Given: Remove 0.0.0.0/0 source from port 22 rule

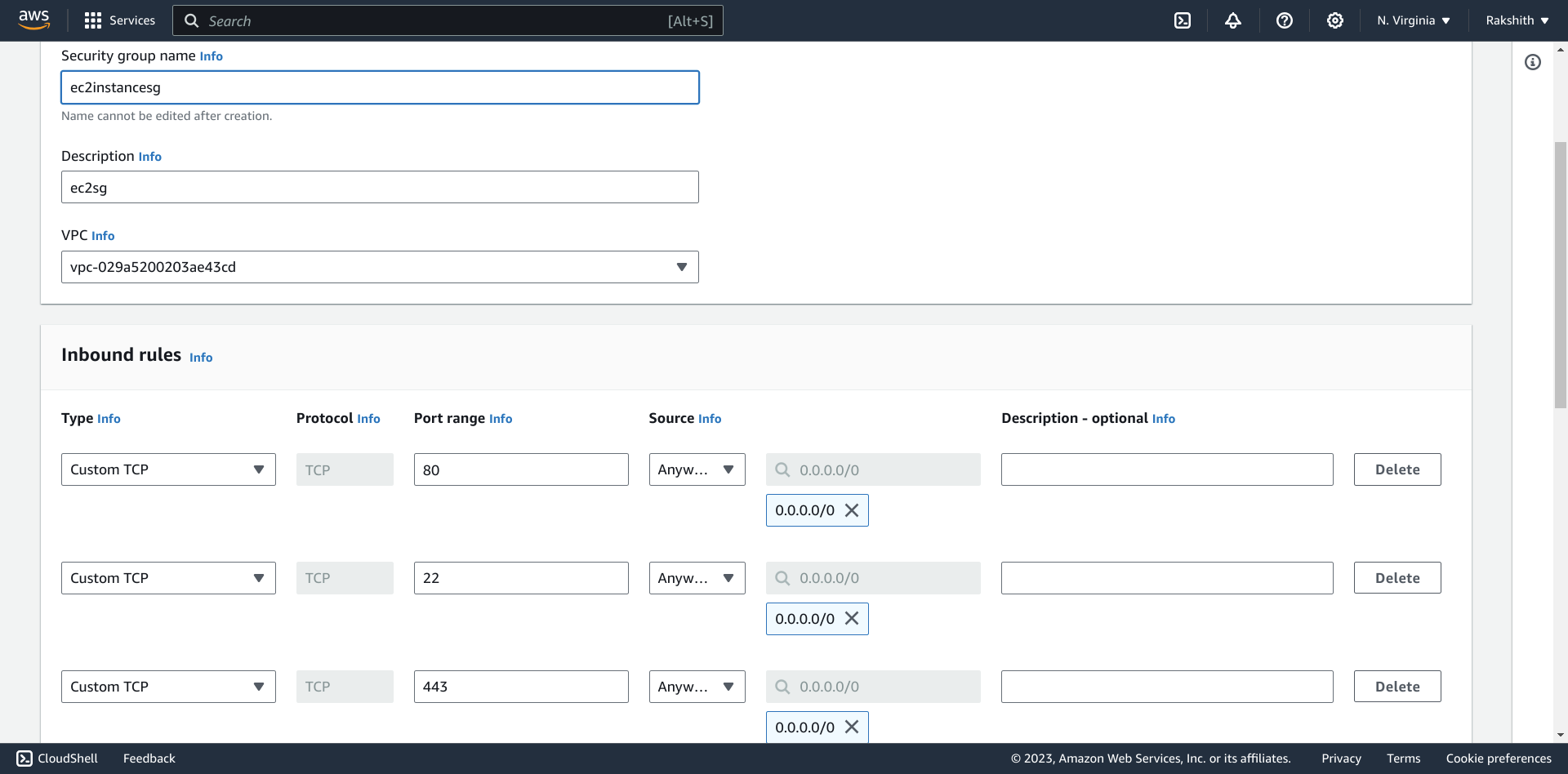Looking at the screenshot, I should point(852,619).
